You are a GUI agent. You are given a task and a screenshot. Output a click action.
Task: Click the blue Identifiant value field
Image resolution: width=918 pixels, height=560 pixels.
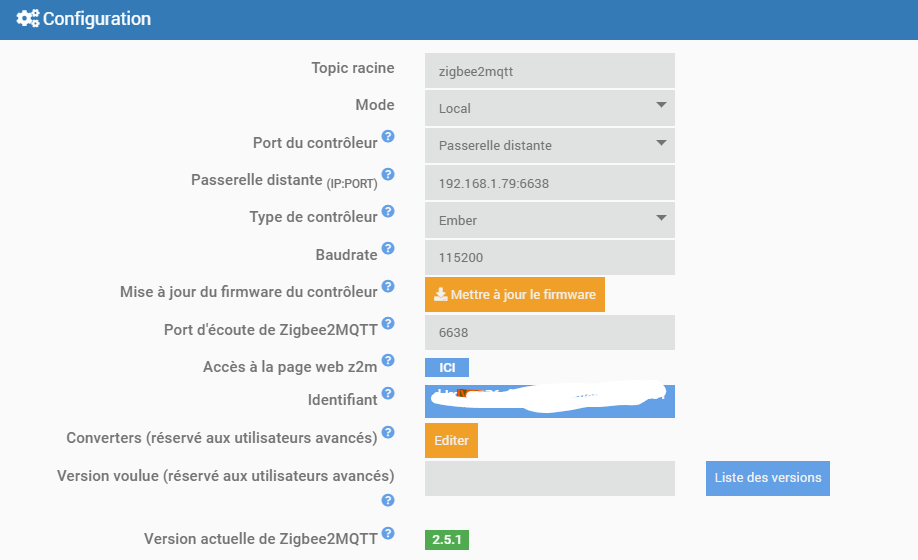tap(550, 401)
